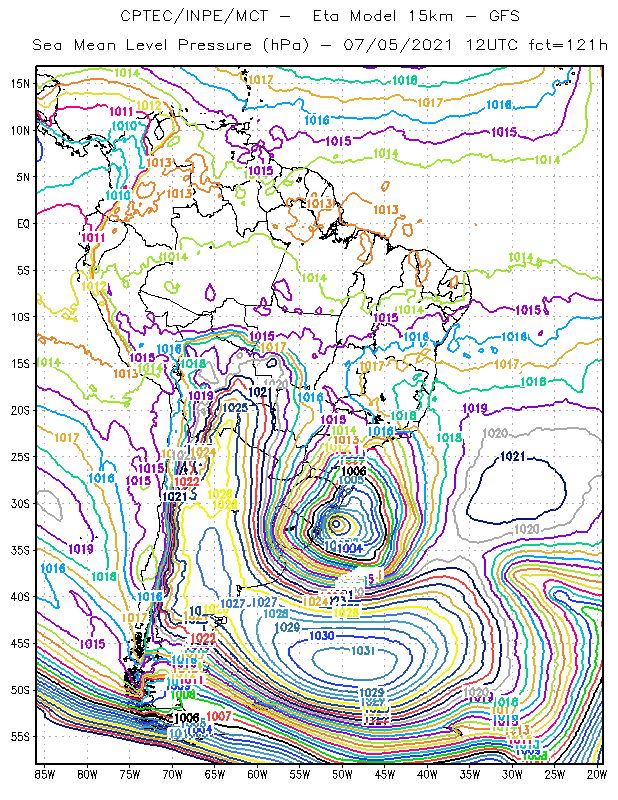The height and width of the screenshot is (800, 618).
Task: Click the 1030 isobar contour label
Action: point(322,636)
